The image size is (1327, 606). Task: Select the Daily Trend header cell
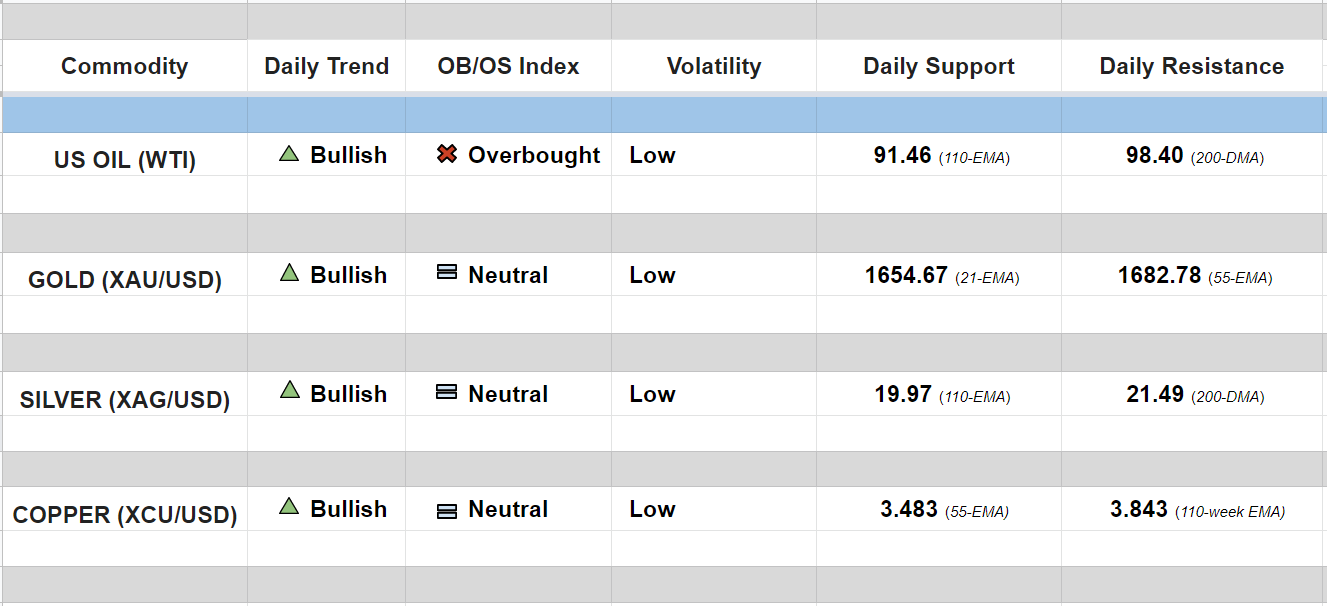point(326,66)
